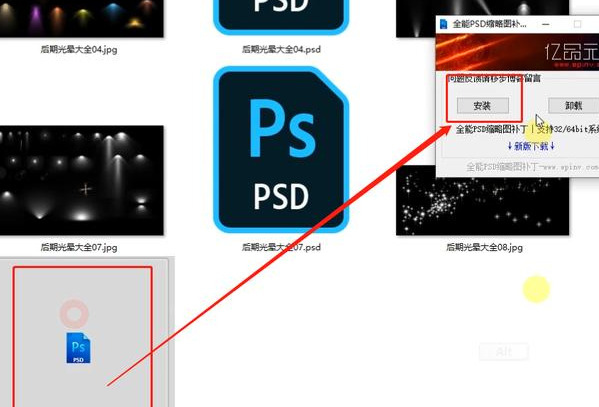Click the 全能PSD缩略图补丁 support 32/64bit description text
This screenshot has height=407, width=599.
coord(527,129)
